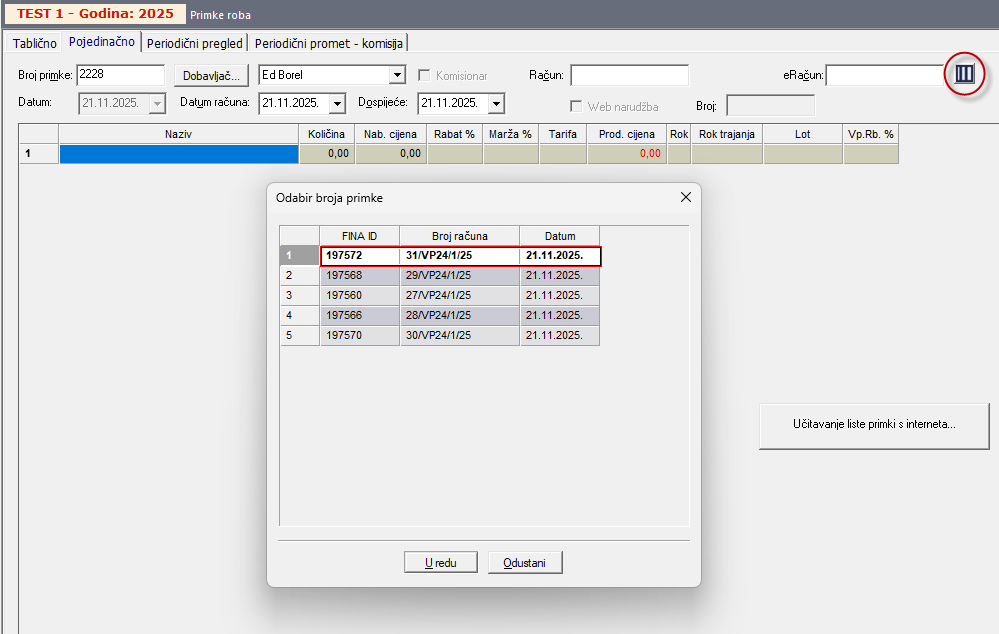
Task: Click the Dobavljač... button
Action: 210,75
